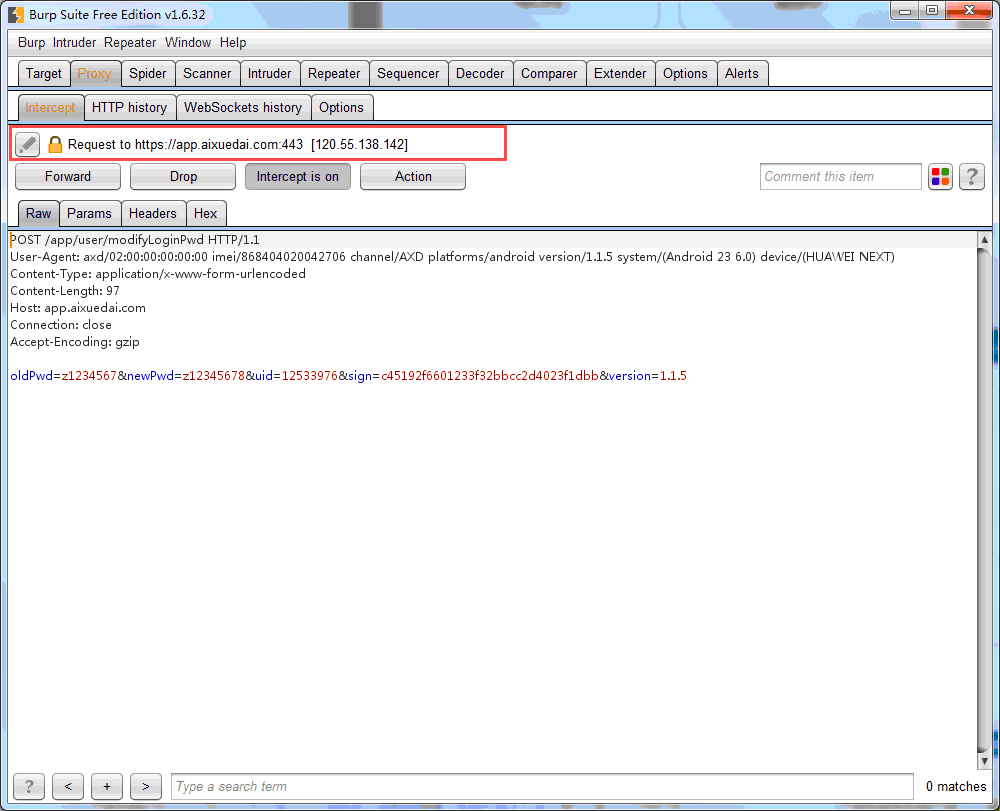Select the Proxy tab

point(94,73)
